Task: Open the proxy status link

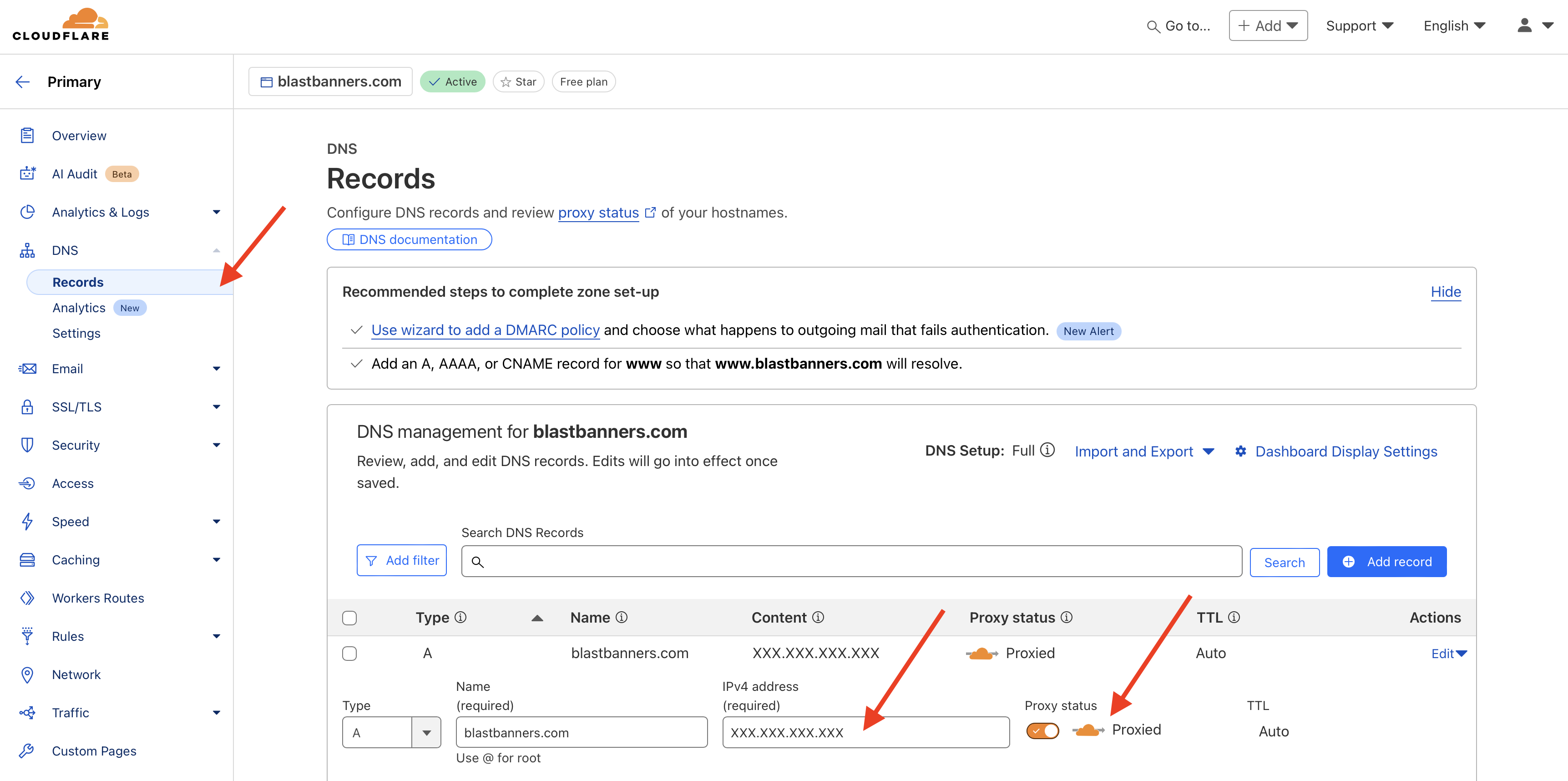Action: (598, 213)
